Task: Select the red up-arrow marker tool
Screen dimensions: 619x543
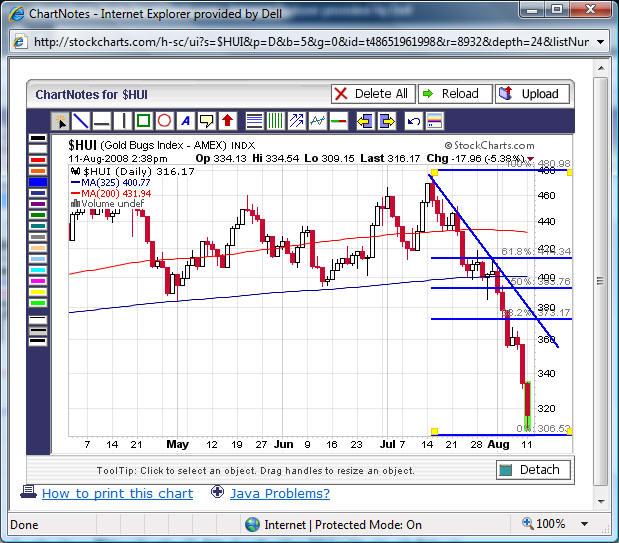Action: click(227, 121)
